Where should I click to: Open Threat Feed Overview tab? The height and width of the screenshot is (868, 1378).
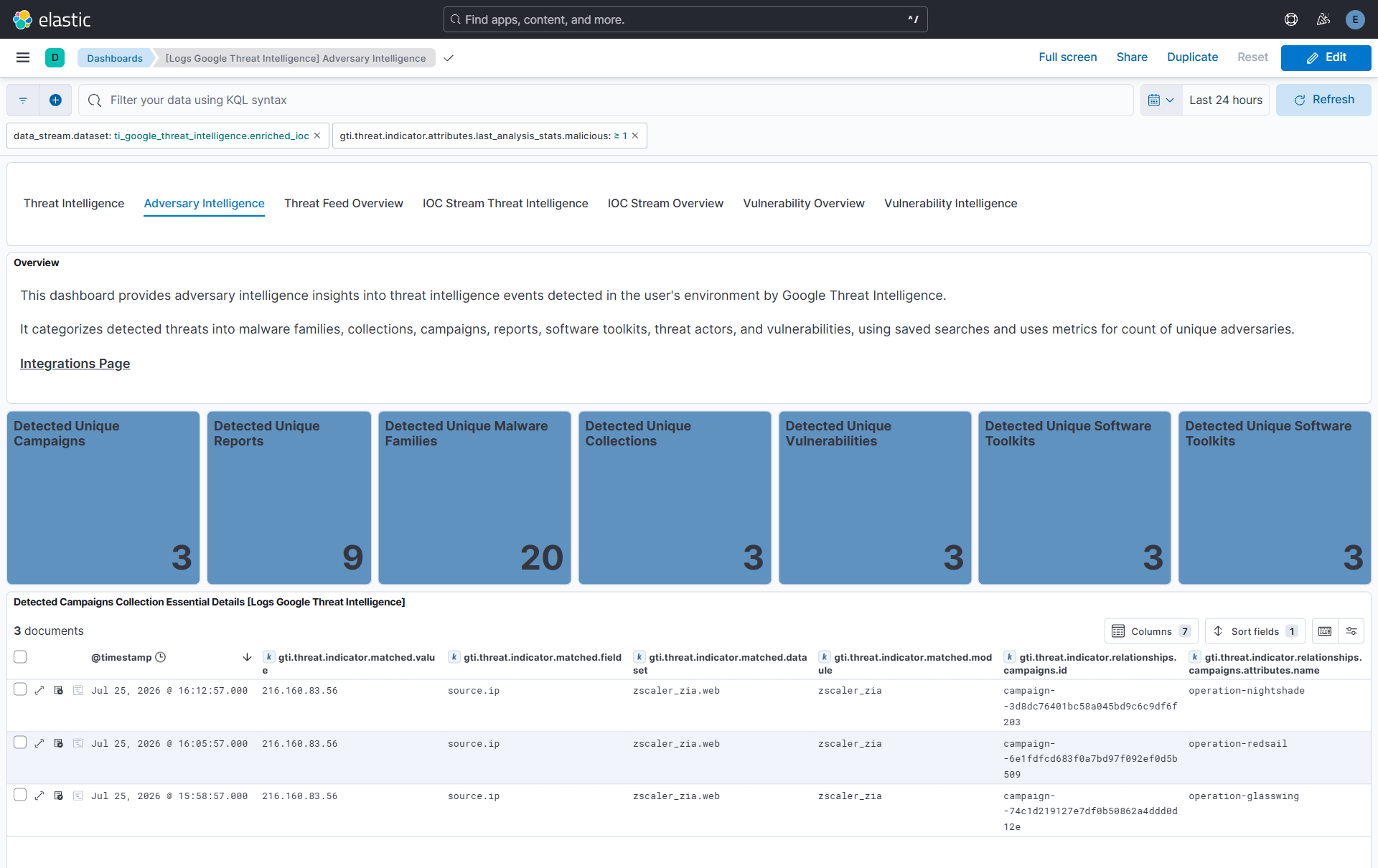point(343,204)
